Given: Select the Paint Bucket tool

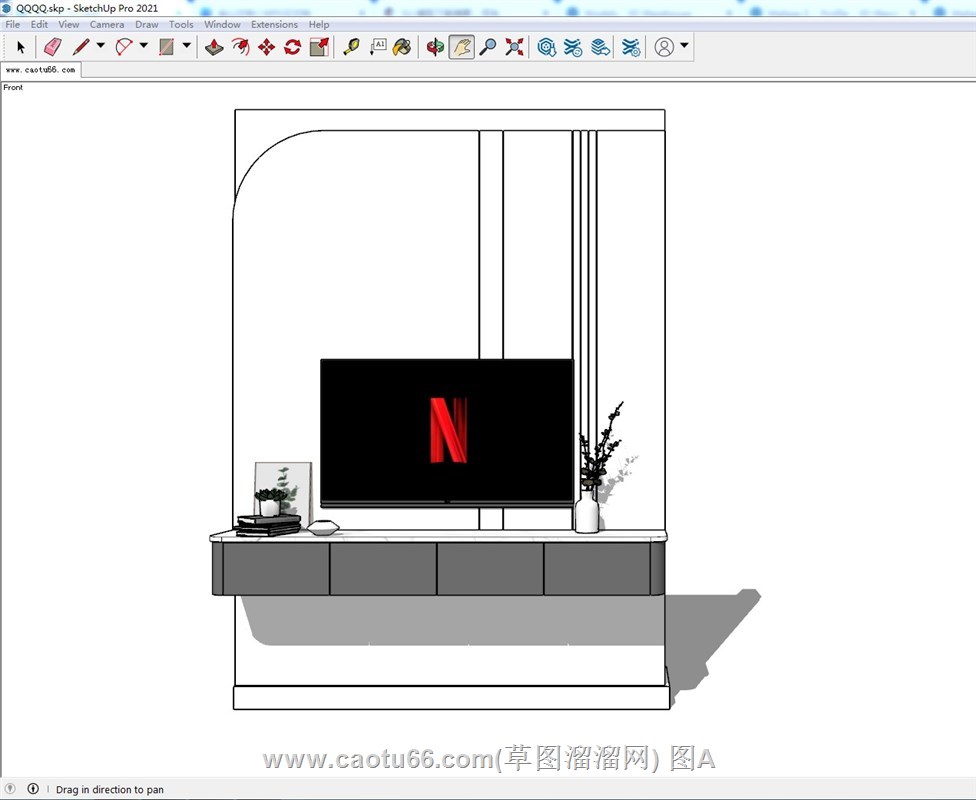Looking at the screenshot, I should [x=402, y=47].
